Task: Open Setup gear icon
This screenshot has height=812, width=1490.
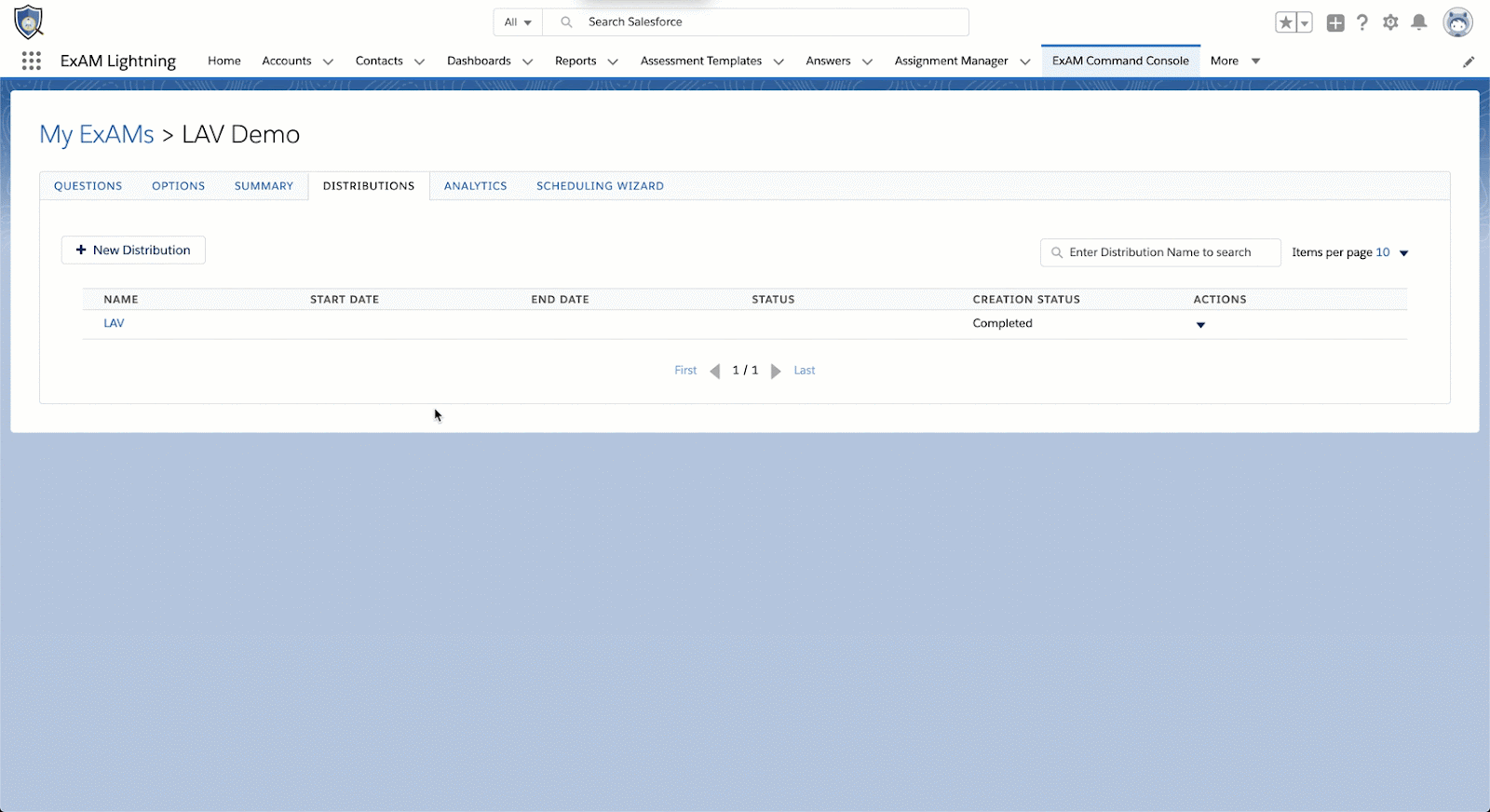Action: click(x=1390, y=22)
